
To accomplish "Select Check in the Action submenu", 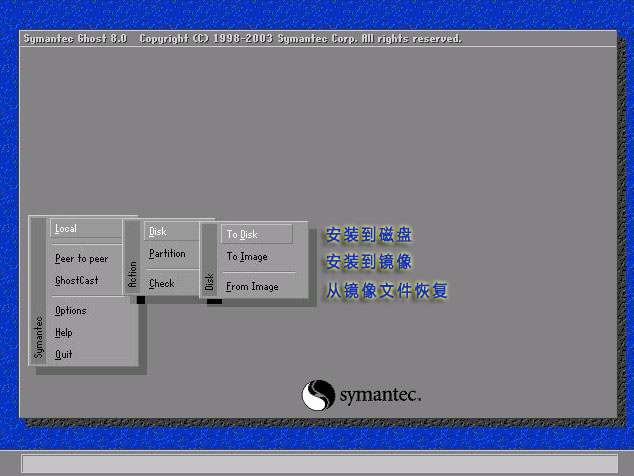I will (x=162, y=284).
